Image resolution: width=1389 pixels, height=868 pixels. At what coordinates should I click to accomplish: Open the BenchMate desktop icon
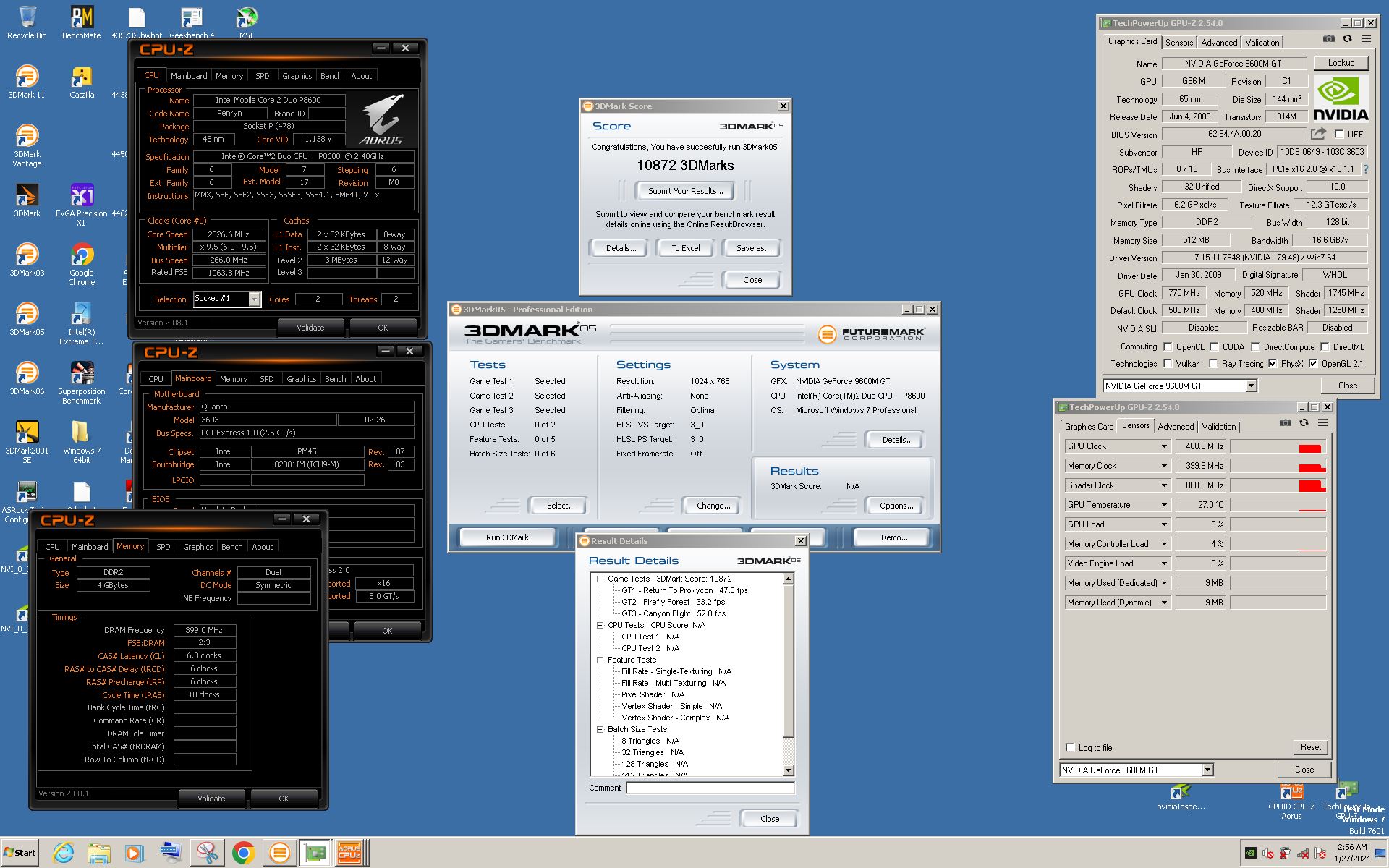82,22
